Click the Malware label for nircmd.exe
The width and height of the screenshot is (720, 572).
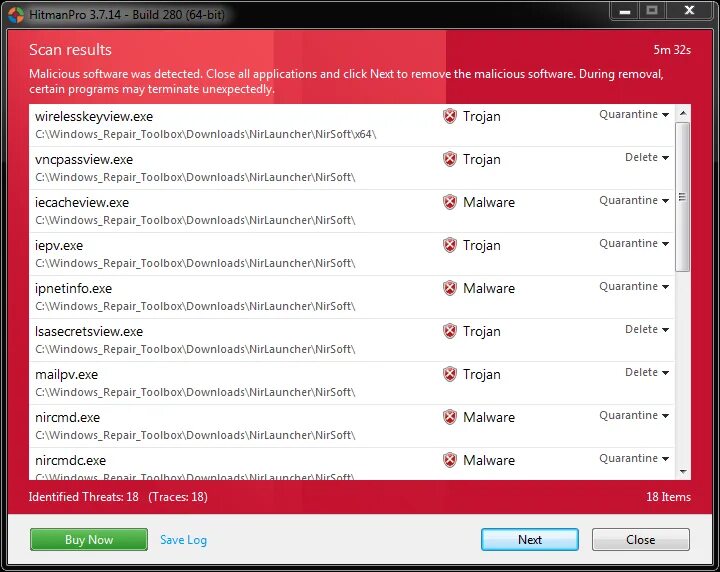coord(489,418)
